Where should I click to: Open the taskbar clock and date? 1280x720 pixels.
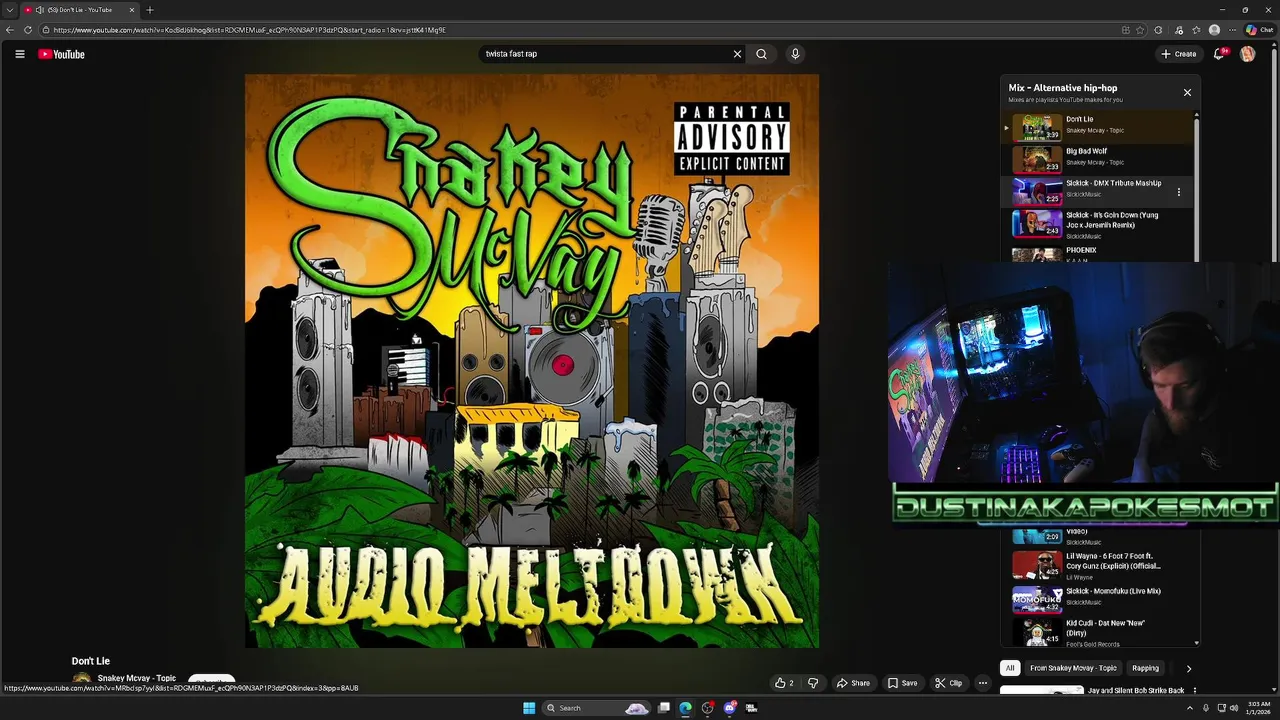coord(1259,708)
